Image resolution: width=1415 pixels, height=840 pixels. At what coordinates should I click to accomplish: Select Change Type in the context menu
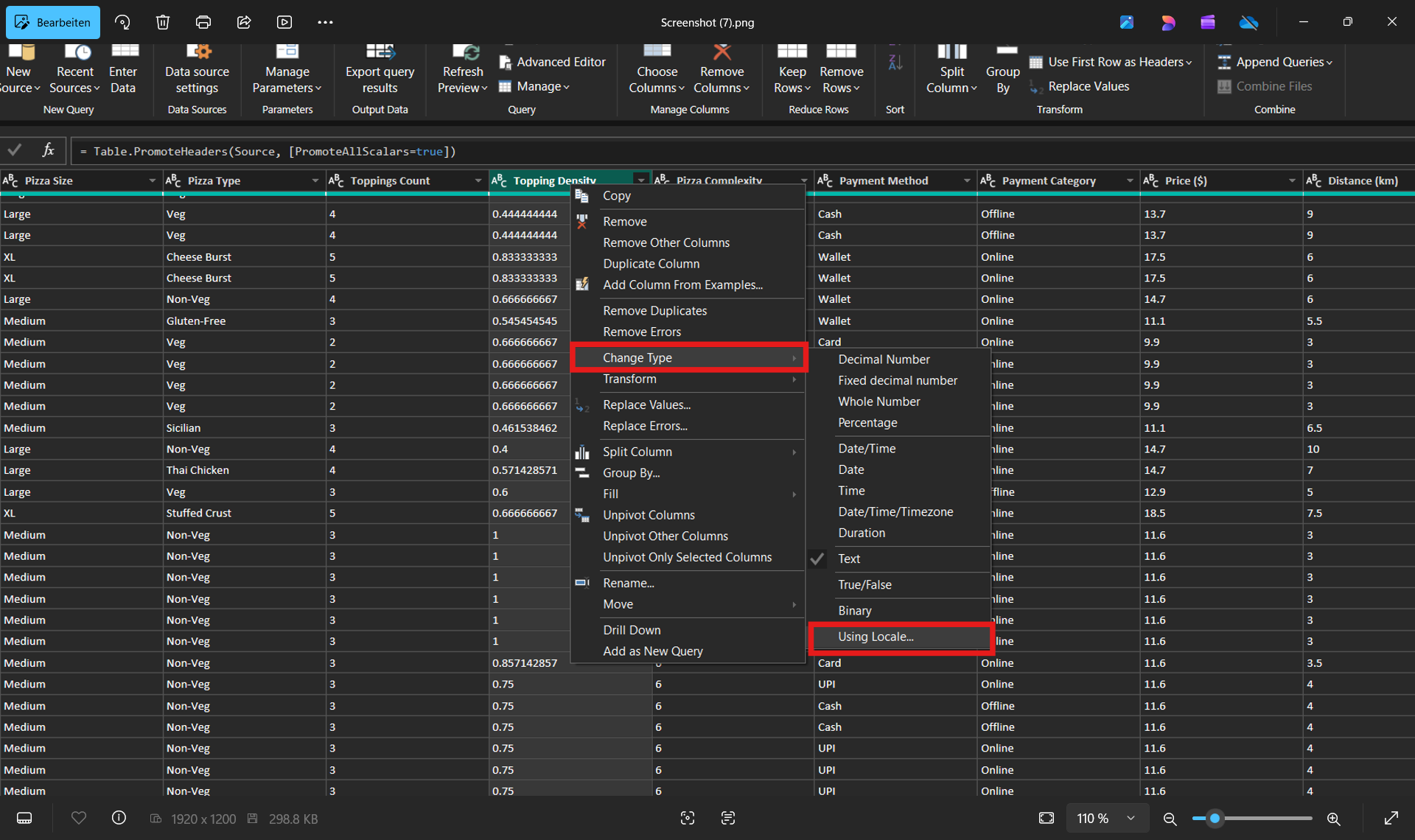tap(637, 357)
